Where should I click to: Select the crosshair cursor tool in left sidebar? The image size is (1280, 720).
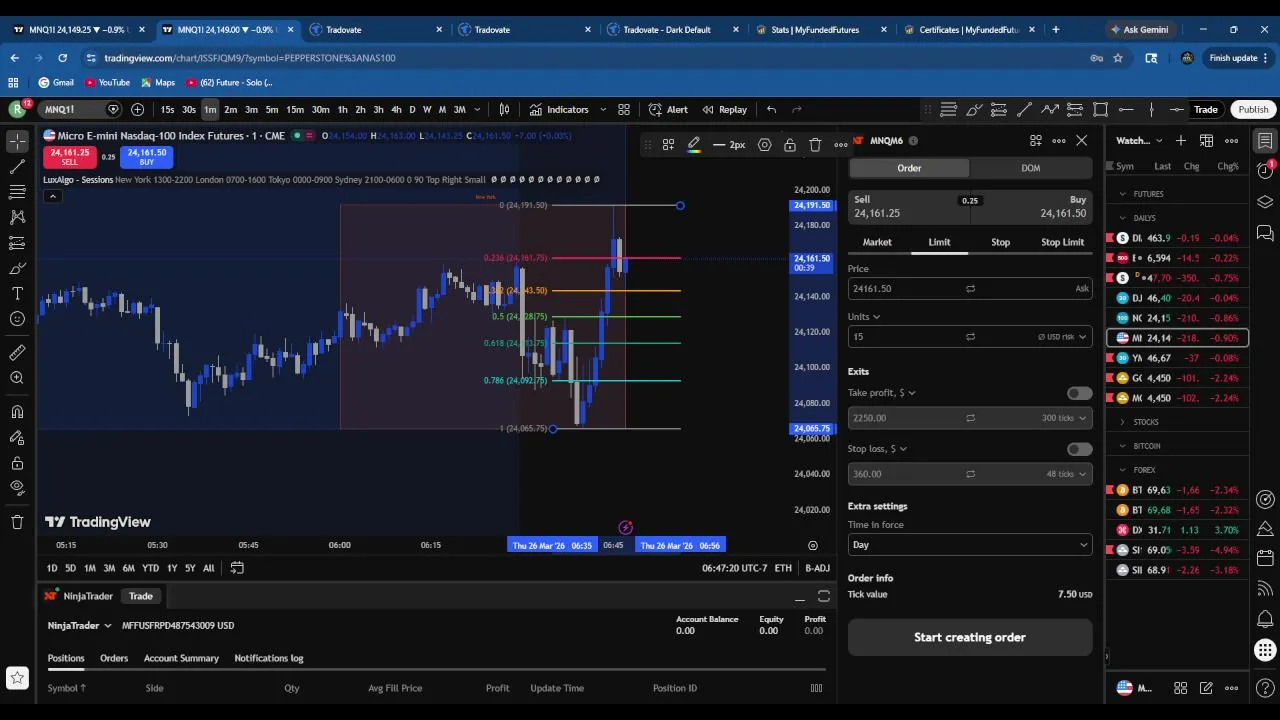[x=17, y=141]
